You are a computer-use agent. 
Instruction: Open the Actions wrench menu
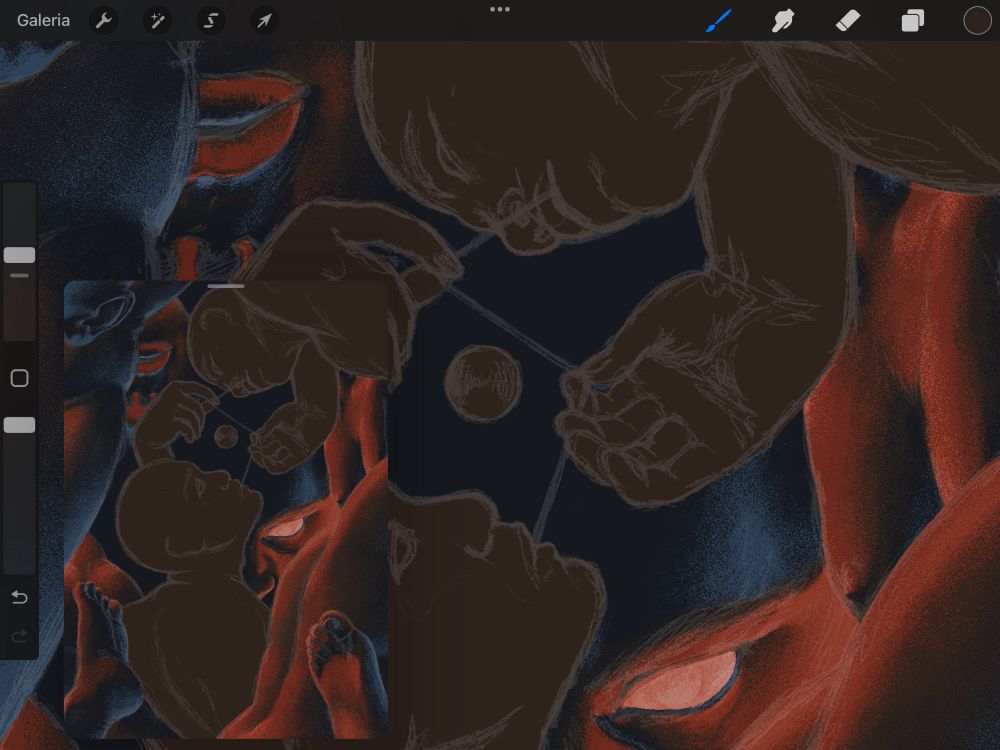[104, 21]
